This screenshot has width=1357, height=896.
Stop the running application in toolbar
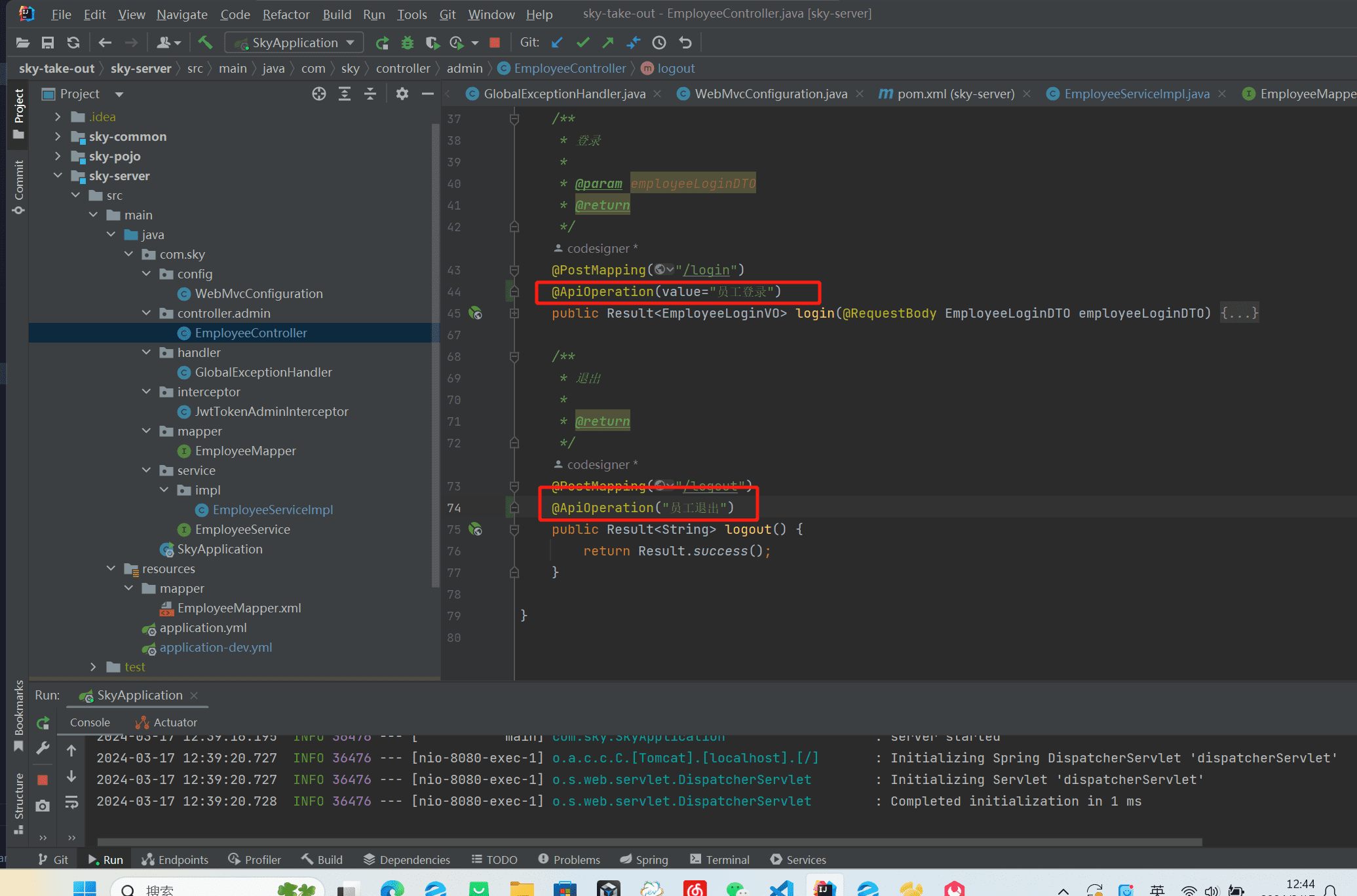tap(495, 43)
